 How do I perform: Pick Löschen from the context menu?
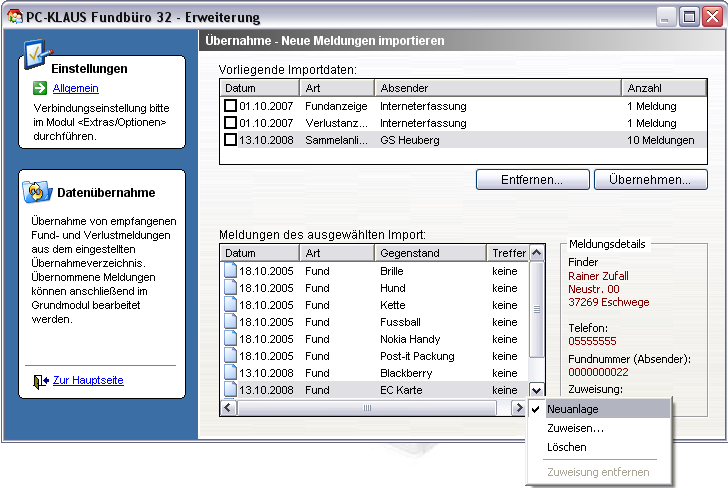[x=566, y=447]
